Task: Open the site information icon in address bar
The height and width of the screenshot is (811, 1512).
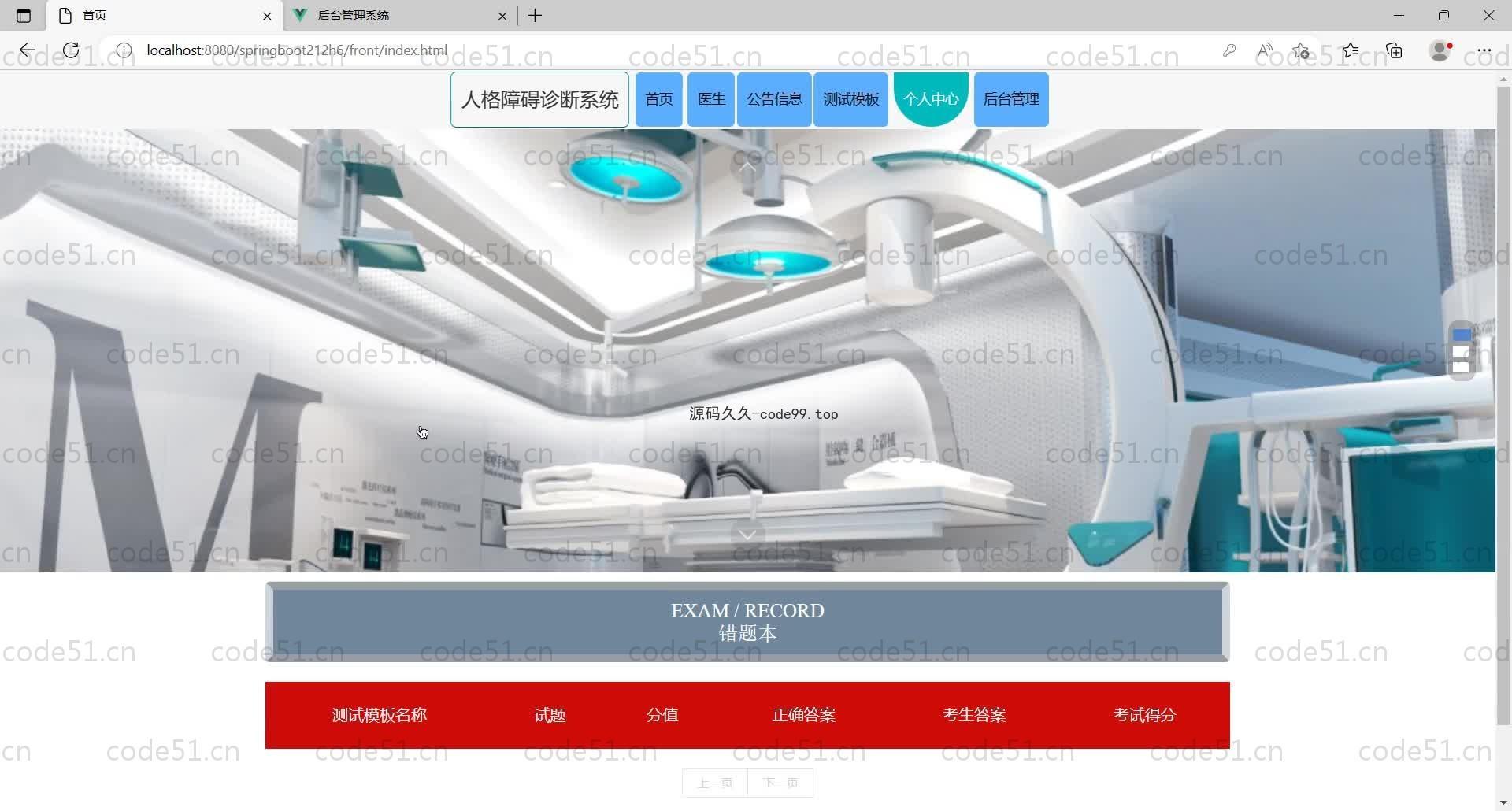Action: [124, 50]
